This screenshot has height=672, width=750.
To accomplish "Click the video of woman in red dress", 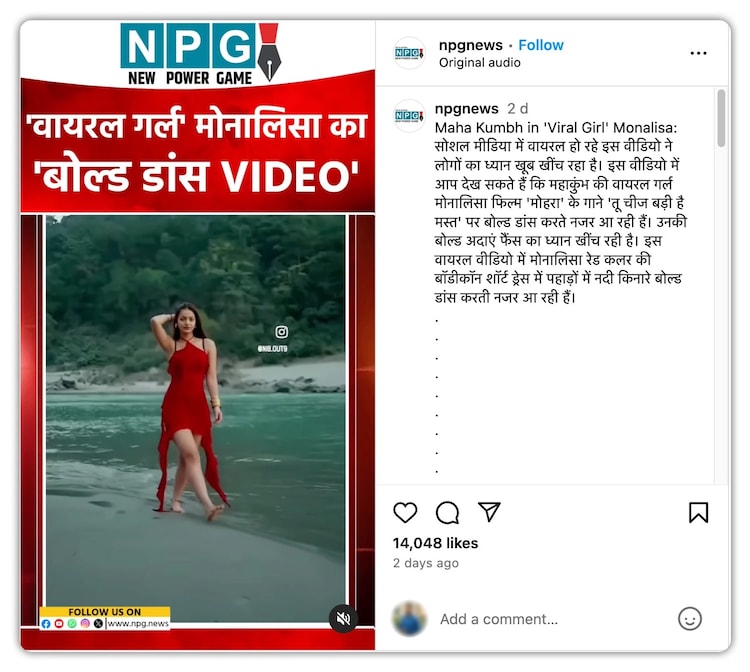I will pos(195,419).
